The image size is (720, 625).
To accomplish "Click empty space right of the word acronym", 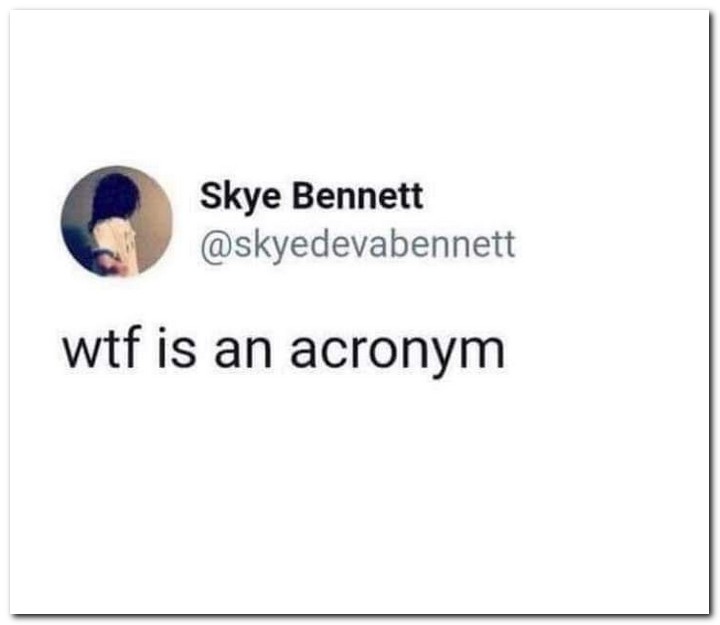I will [x=606, y=351].
